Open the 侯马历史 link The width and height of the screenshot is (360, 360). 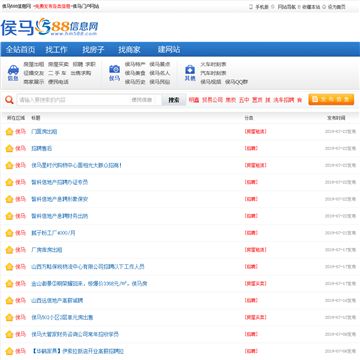pyautogui.click(x=135, y=82)
